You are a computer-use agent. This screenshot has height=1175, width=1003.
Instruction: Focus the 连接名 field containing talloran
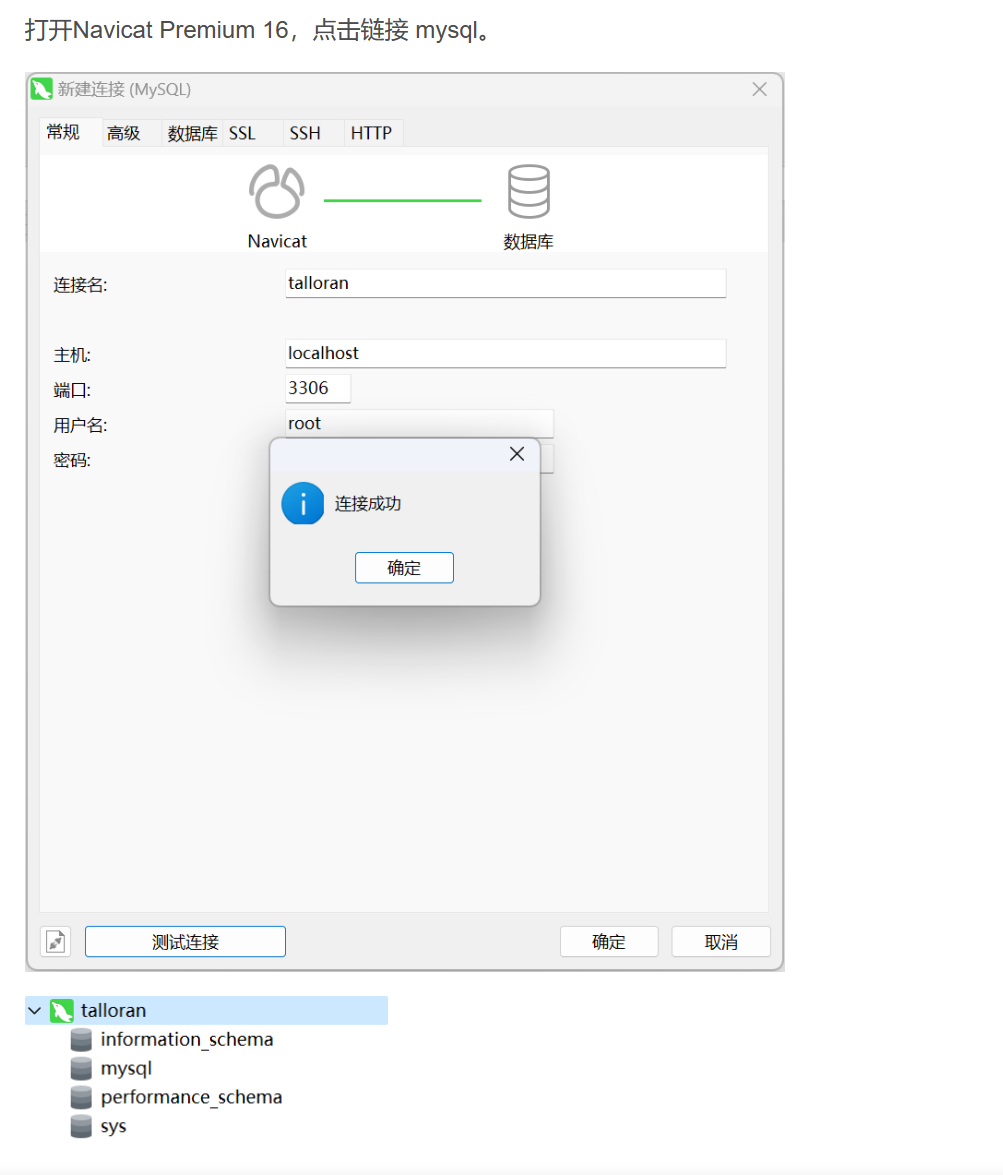tap(505, 283)
